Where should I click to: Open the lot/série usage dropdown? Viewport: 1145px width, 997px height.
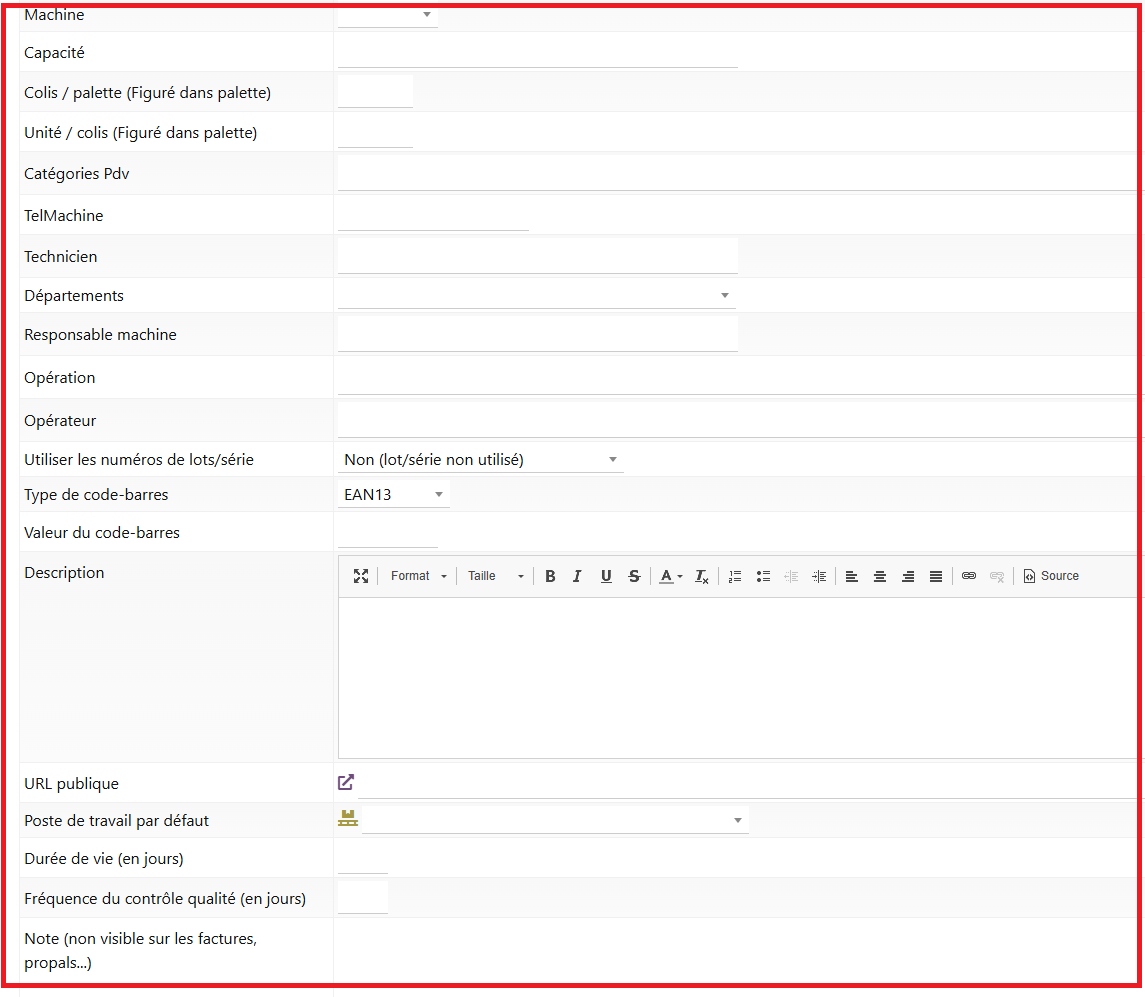click(480, 459)
